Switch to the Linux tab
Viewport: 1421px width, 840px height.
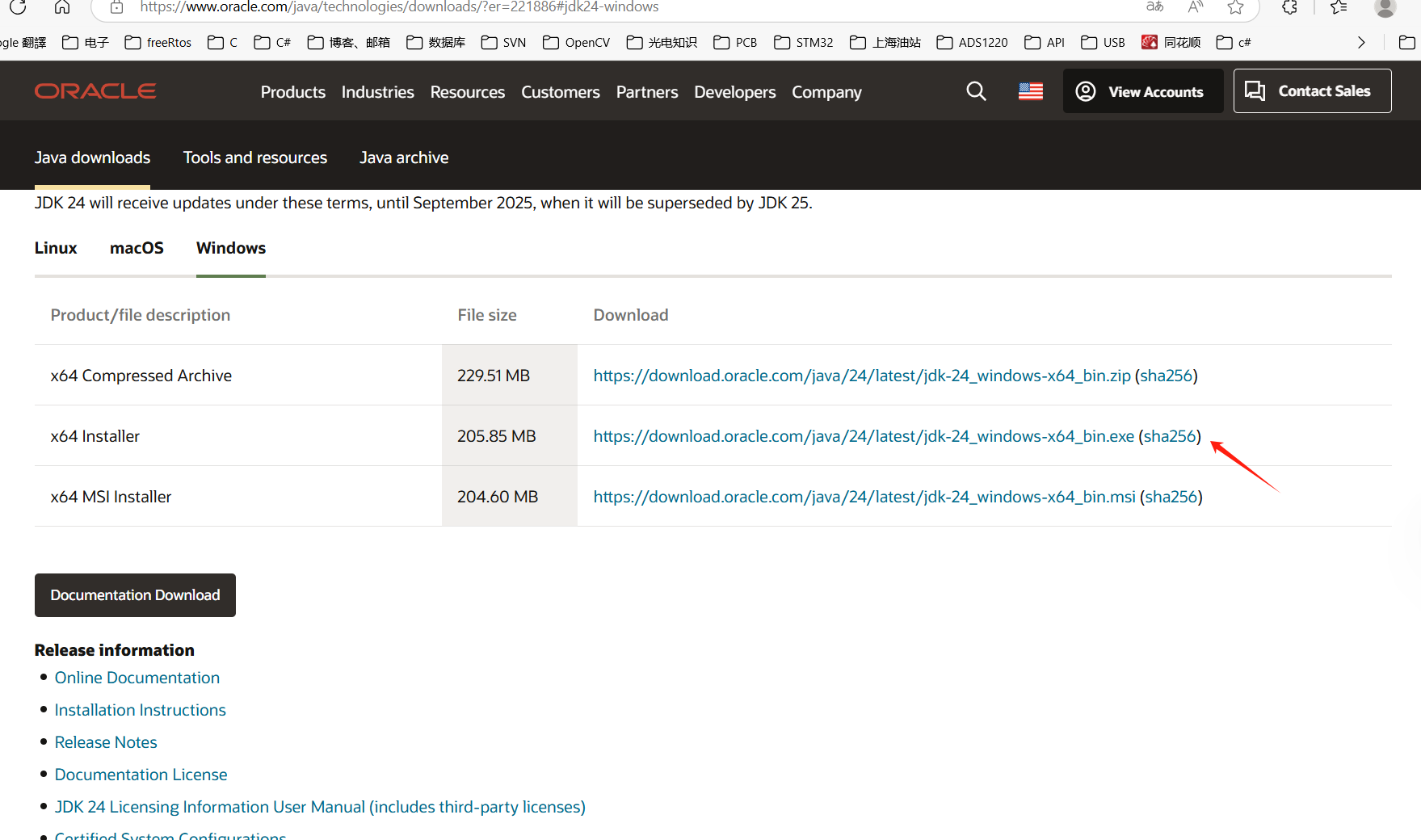(56, 248)
